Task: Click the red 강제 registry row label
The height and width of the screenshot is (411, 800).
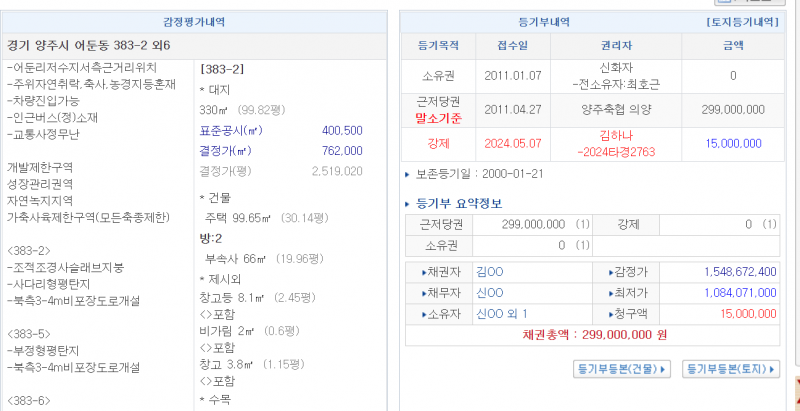Action: click(436, 143)
